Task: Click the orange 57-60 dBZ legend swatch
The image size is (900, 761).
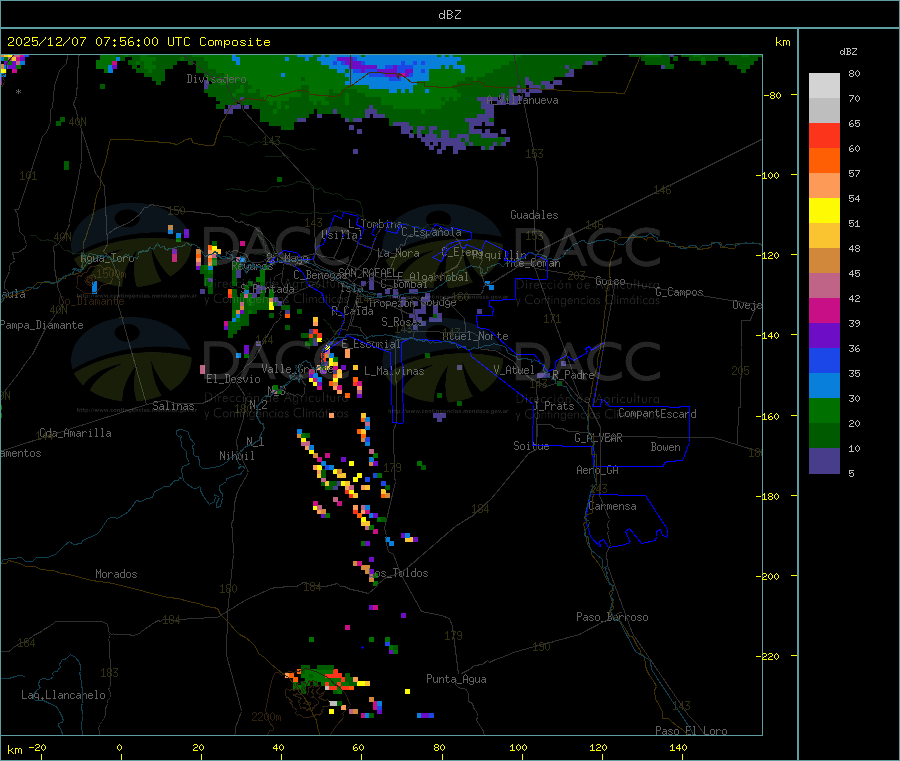Action: (824, 161)
